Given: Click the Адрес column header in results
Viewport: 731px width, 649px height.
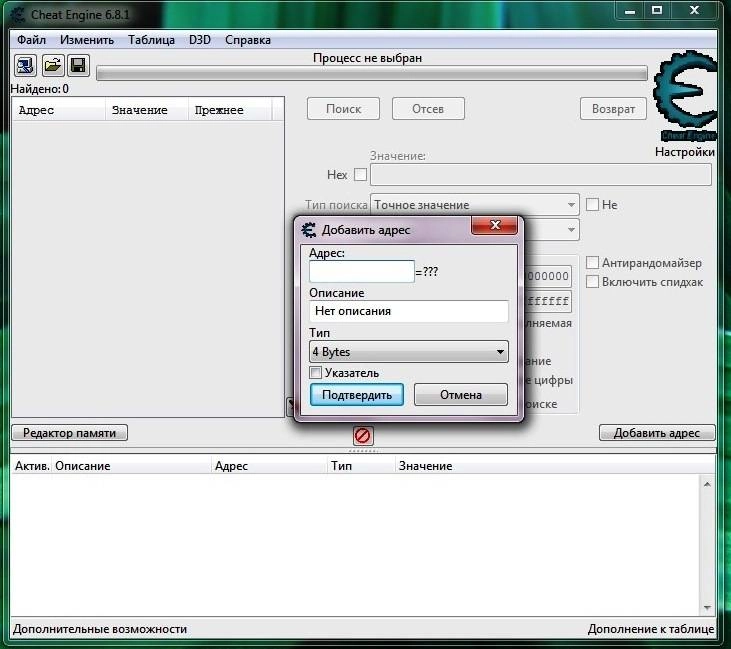Looking at the screenshot, I should tap(58, 110).
